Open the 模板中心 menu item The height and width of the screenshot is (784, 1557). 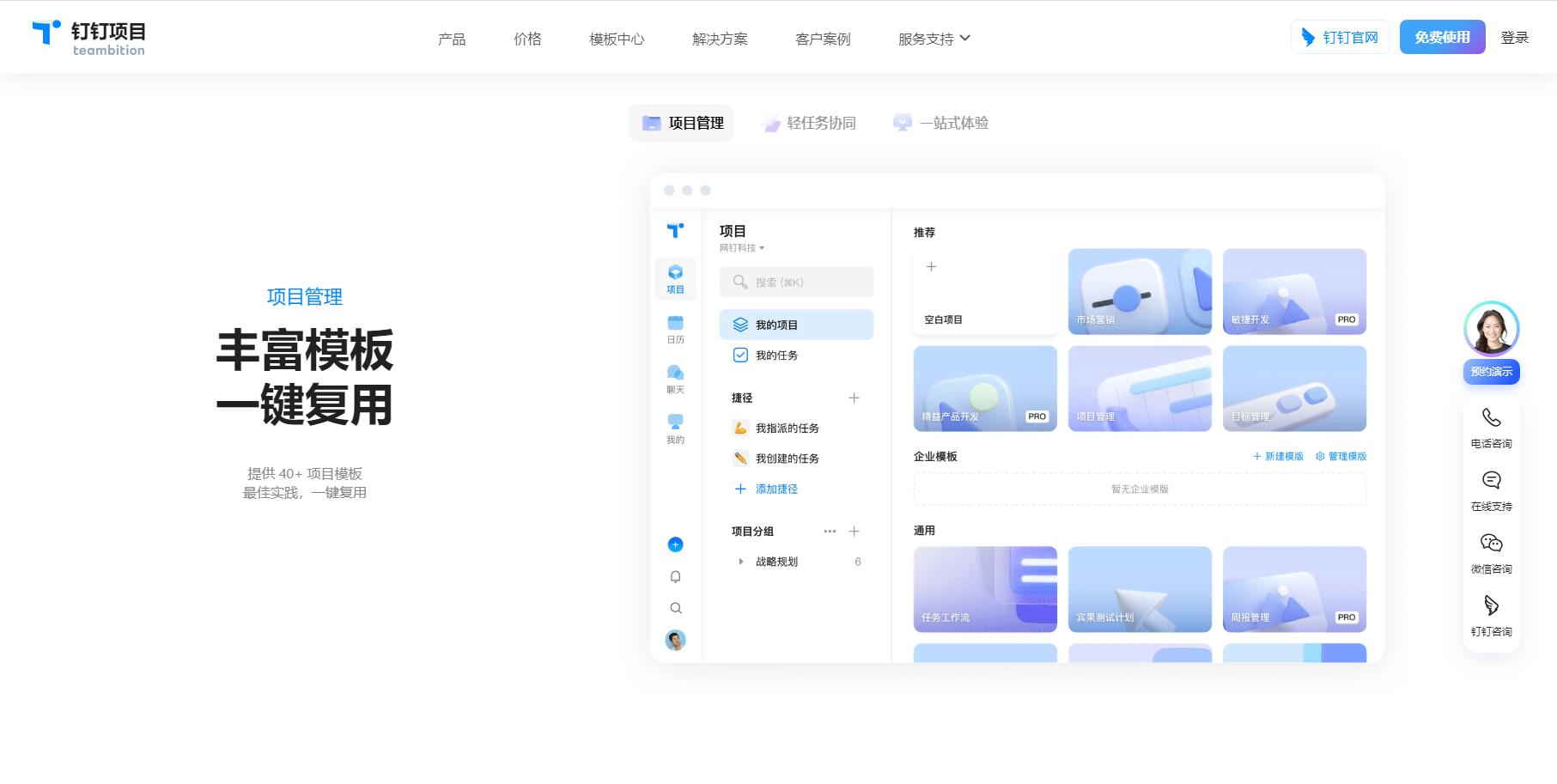pos(617,39)
